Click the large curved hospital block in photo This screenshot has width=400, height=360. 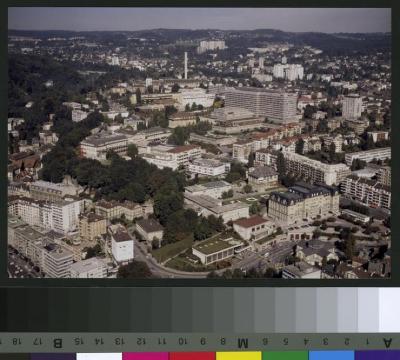(x=261, y=105)
